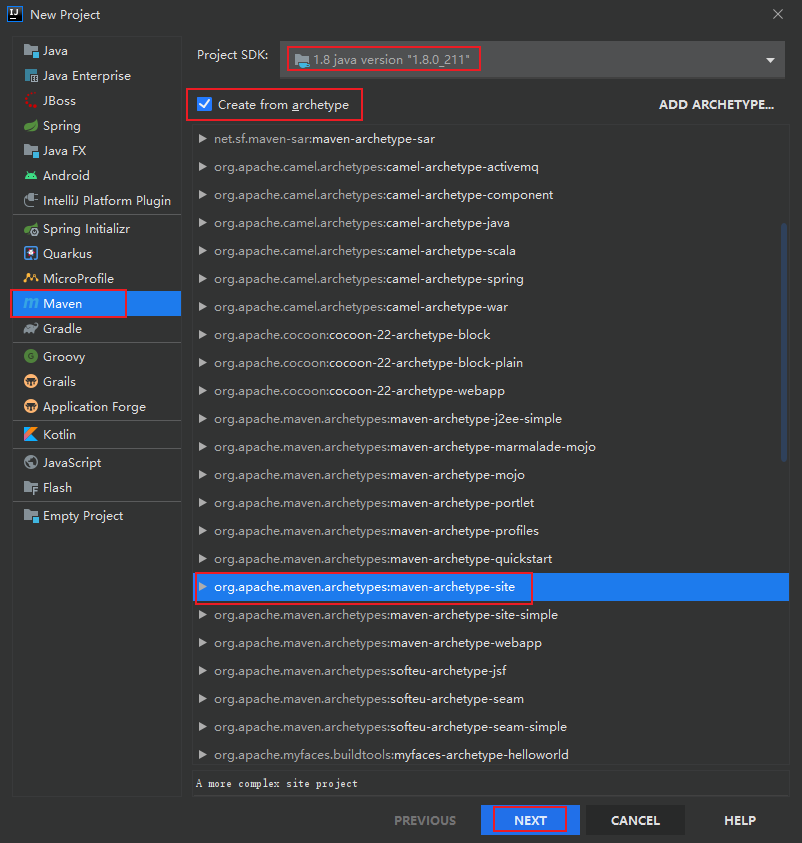Image resolution: width=802 pixels, height=843 pixels.
Task: Select maven-archetype-portlet row text
Action: click(x=374, y=503)
